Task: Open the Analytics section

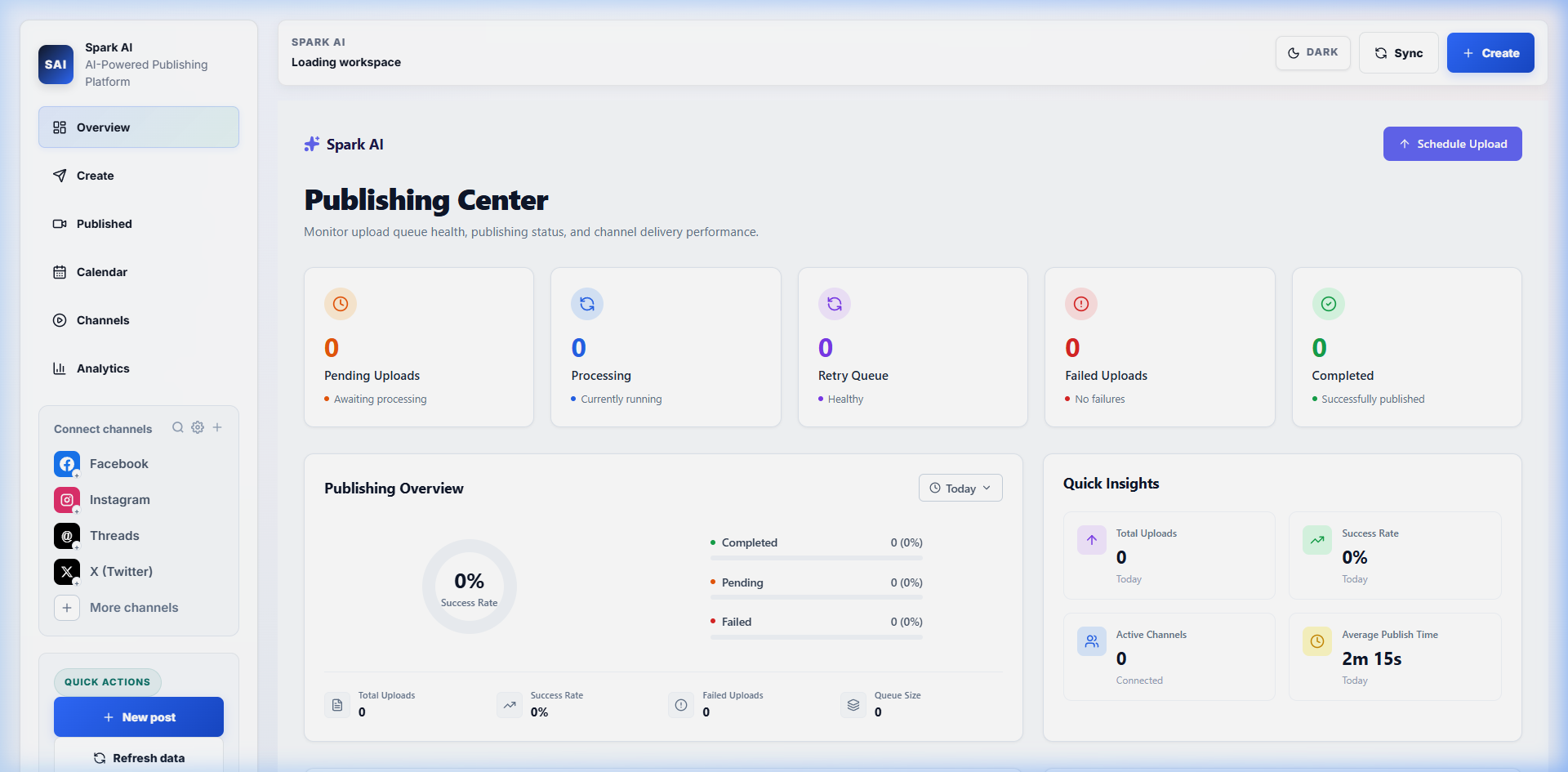Action: click(x=139, y=368)
